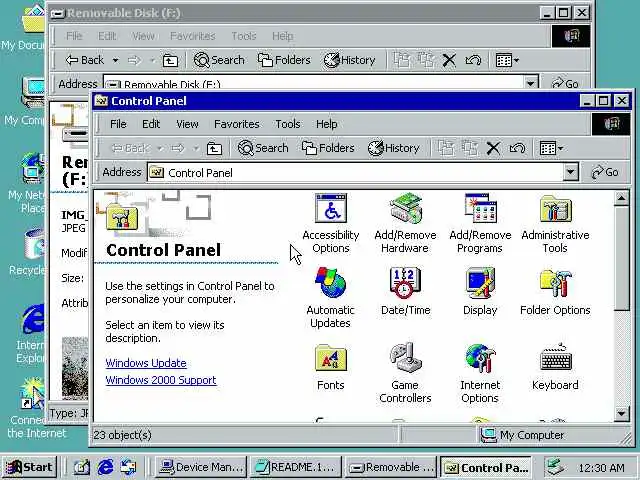Click History in Control Panel toolbar

pos(394,148)
